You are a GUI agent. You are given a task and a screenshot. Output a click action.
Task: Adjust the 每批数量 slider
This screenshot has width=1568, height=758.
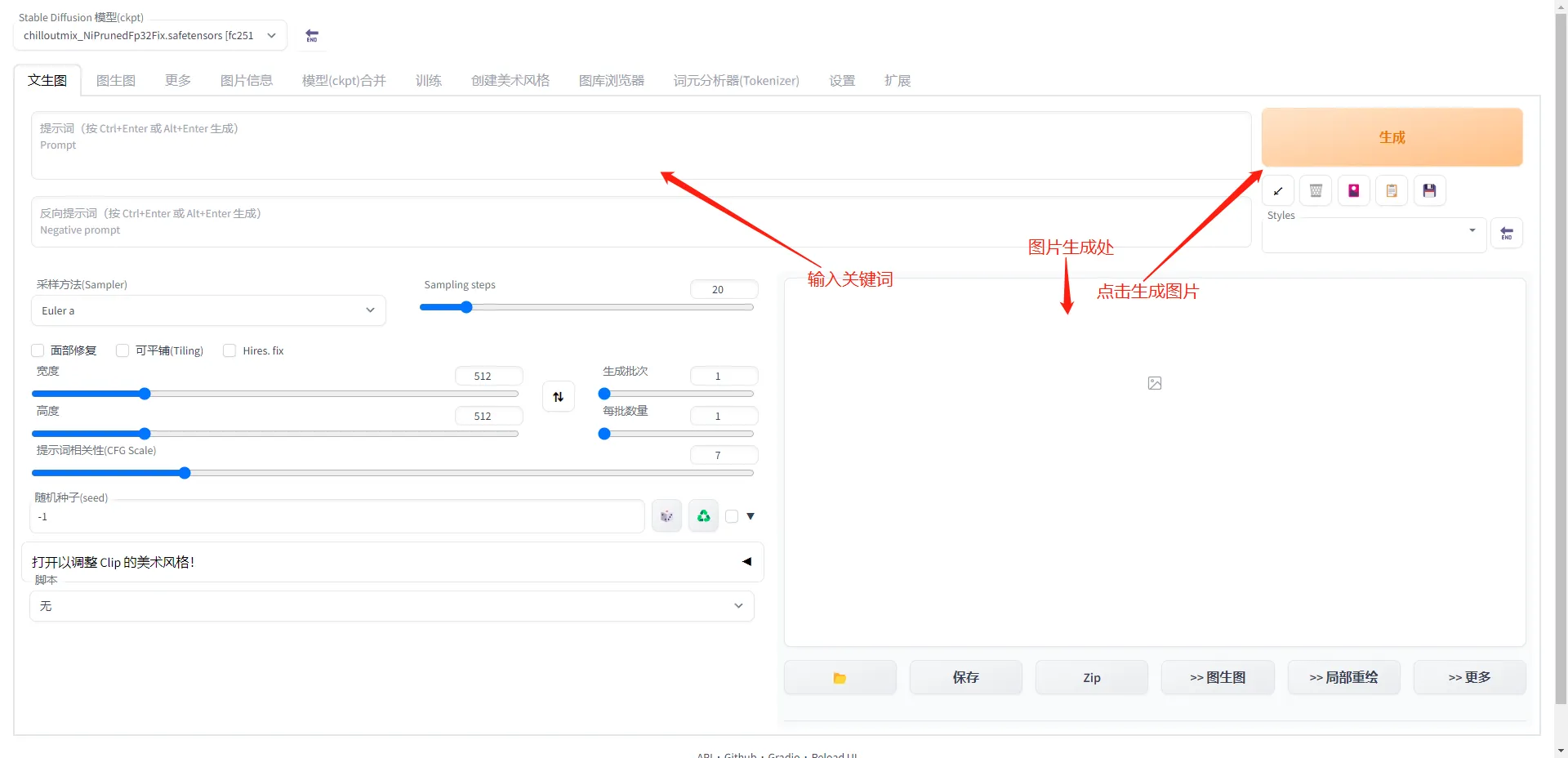click(676, 434)
